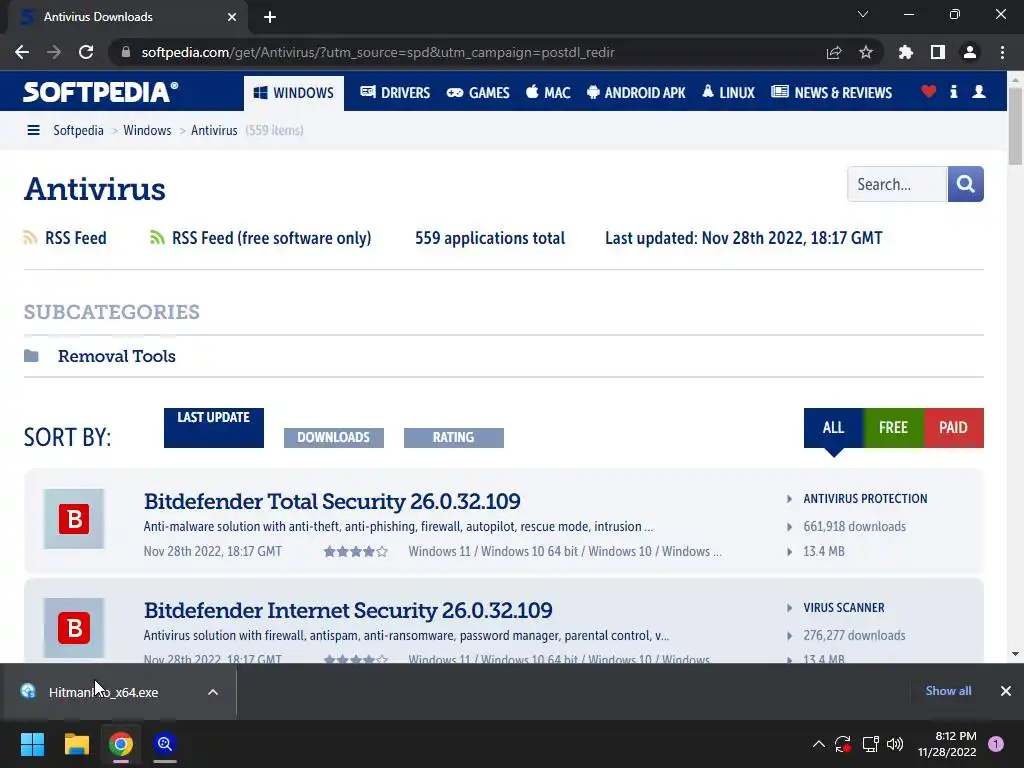Click the orange RSS Feed icon
Screen dimensions: 1024x768
tap(30, 238)
